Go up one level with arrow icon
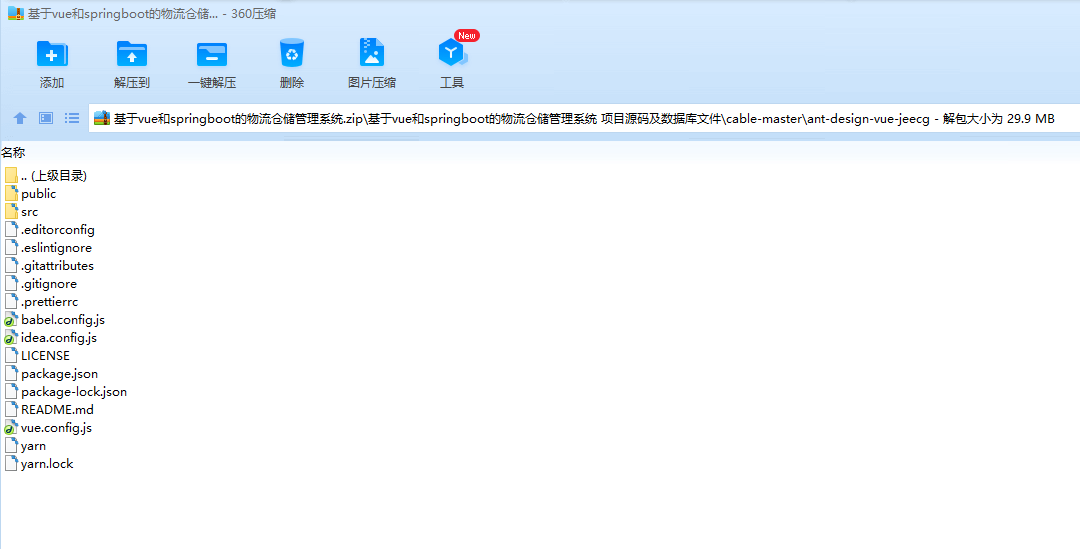 (x=20, y=118)
